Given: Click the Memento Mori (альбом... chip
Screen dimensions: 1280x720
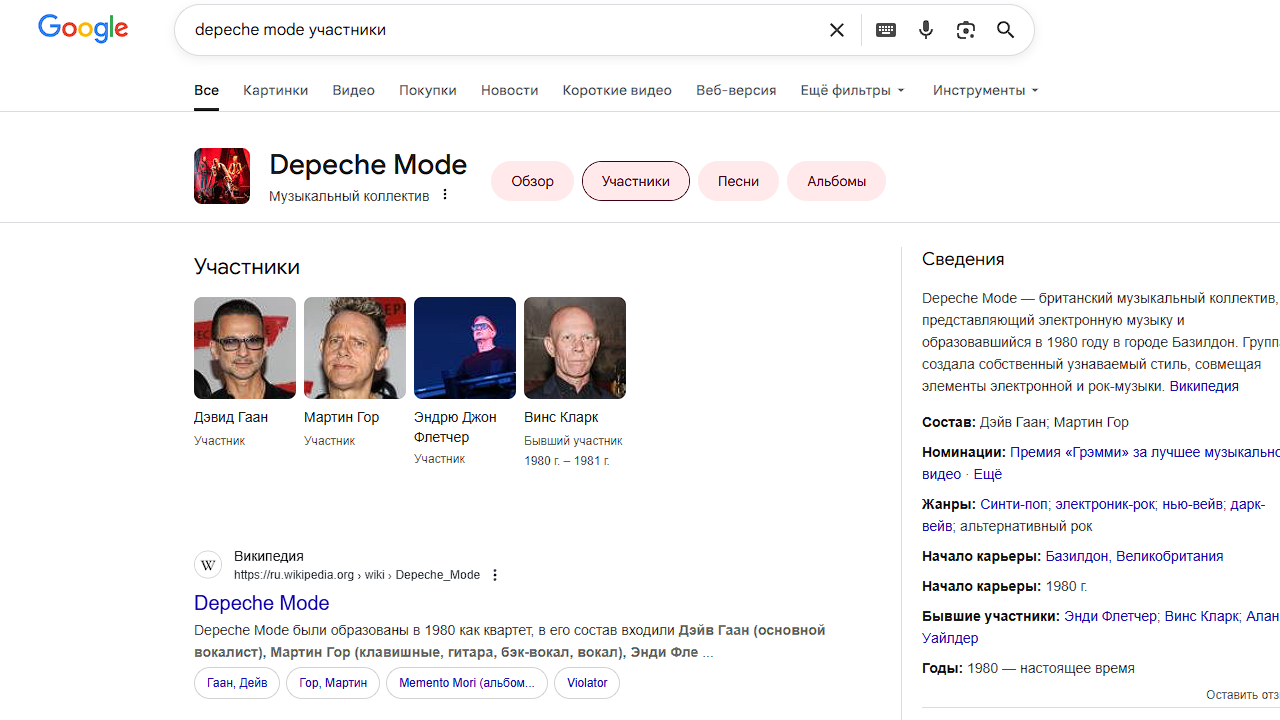Looking at the screenshot, I should pyautogui.click(x=467, y=683).
